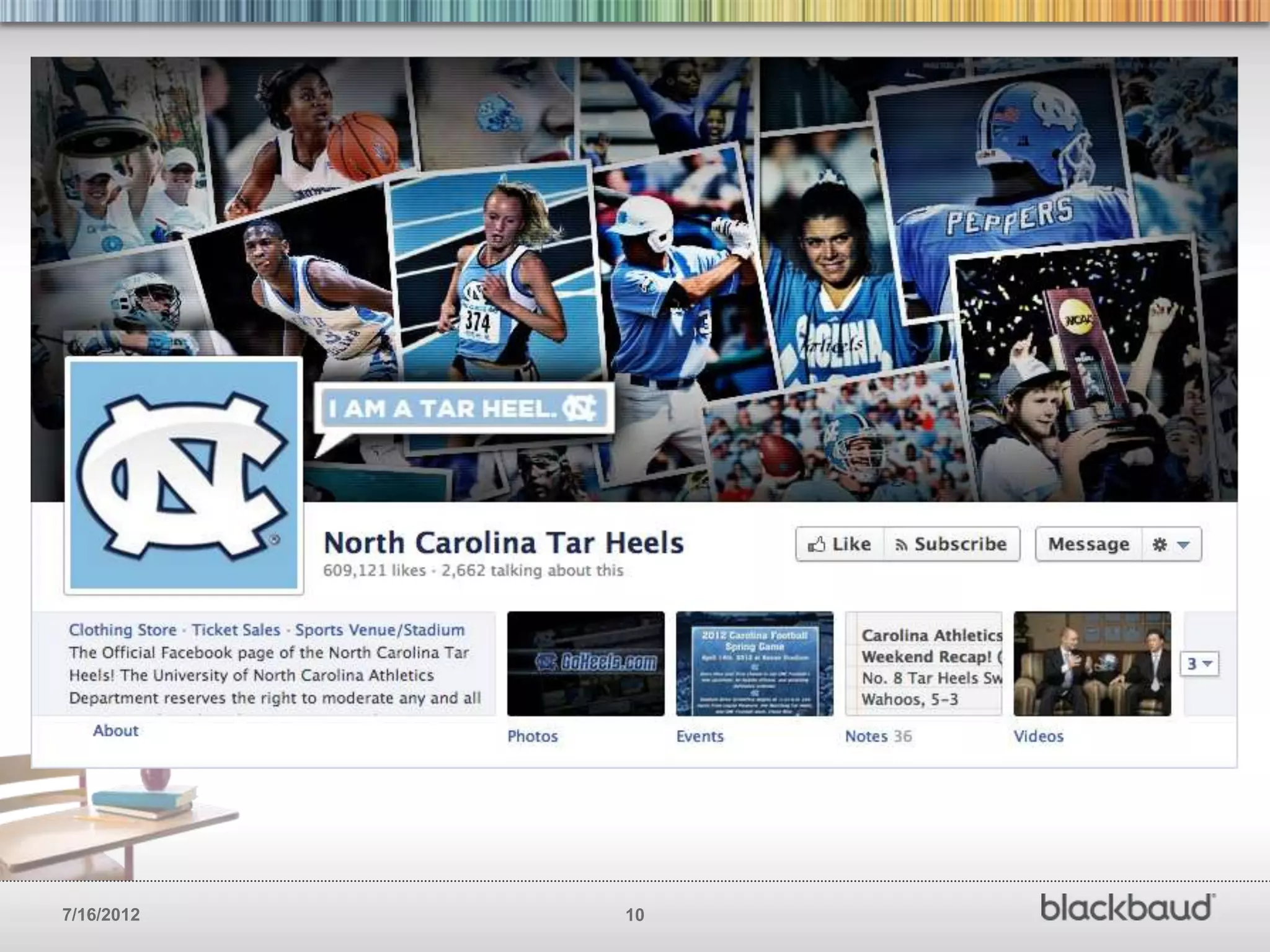
Task: Click the NC logo profile picture
Action: point(184,475)
